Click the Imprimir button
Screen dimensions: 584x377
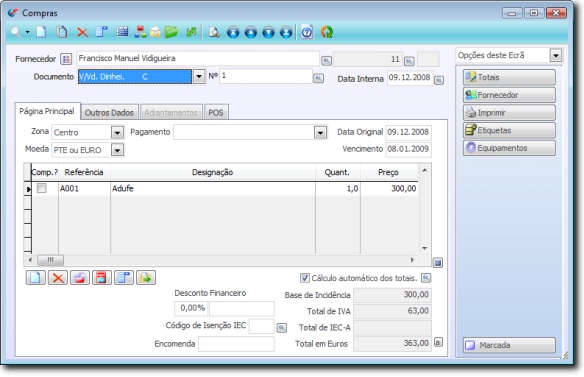[x=509, y=113]
